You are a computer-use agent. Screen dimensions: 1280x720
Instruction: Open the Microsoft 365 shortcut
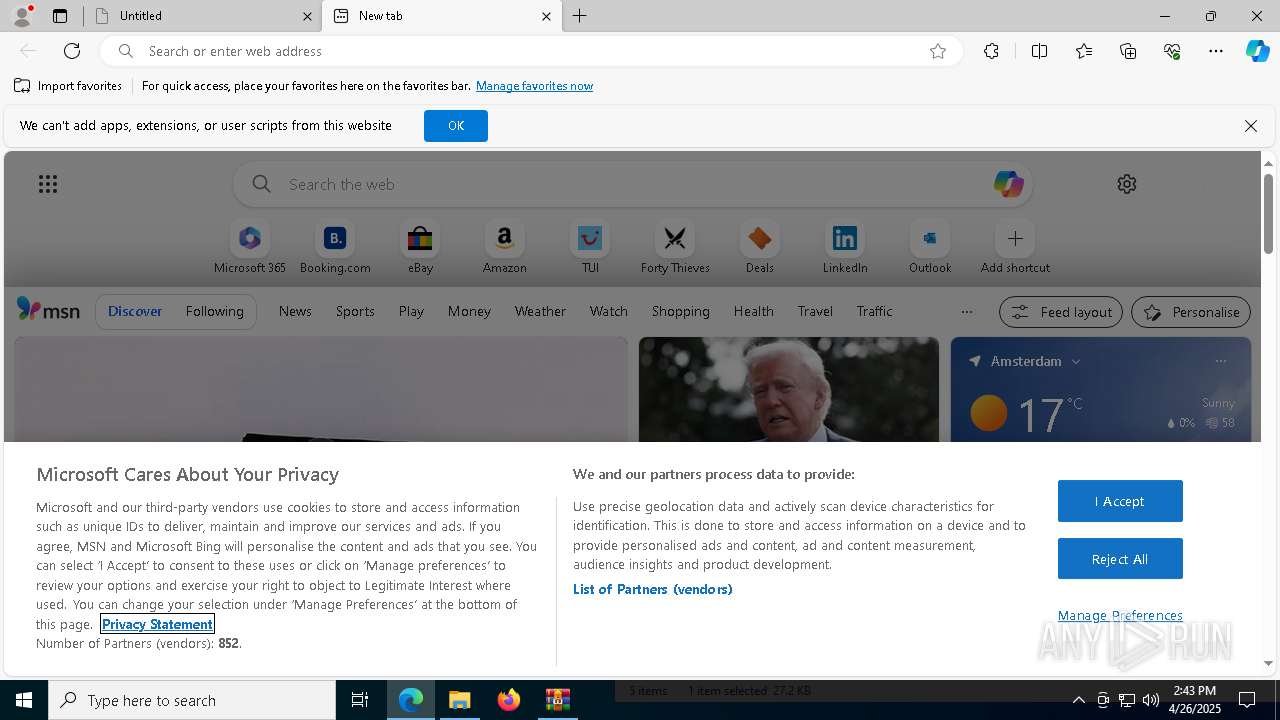coord(250,247)
